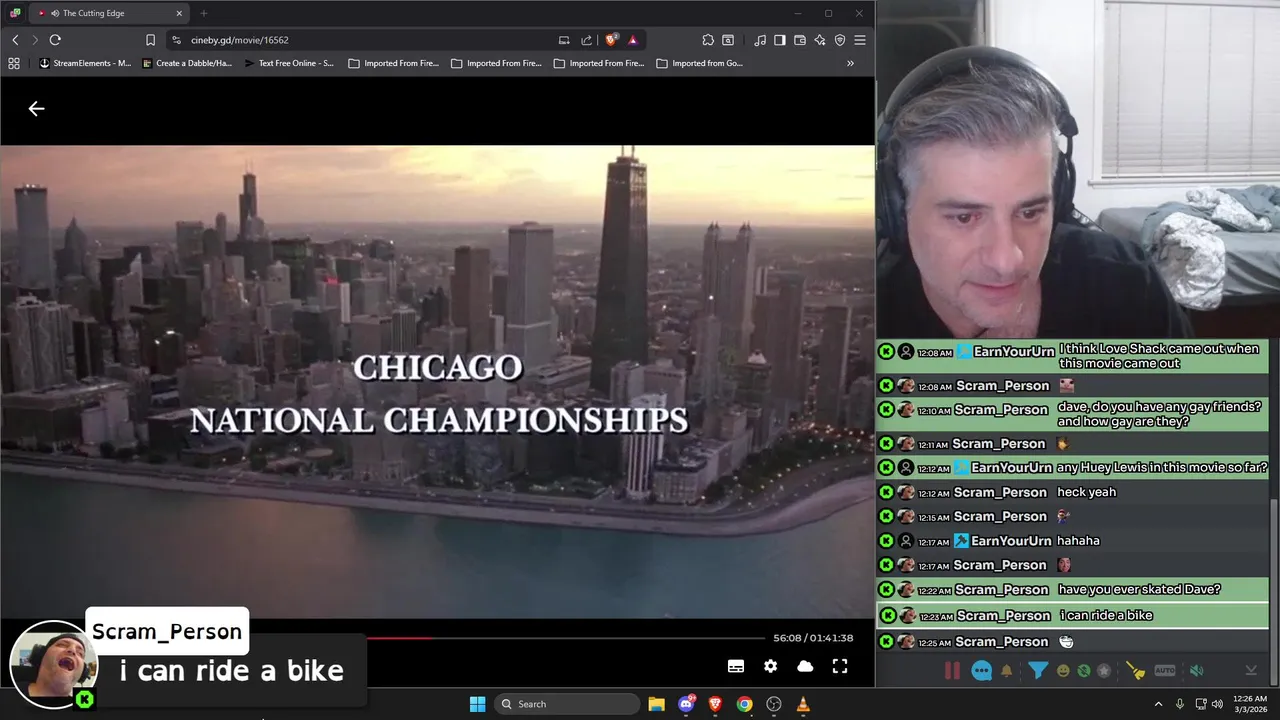Mute the tab via speaker icon on The Cutting Edge tab
Screen dimensions: 1280x720
pos(55,13)
